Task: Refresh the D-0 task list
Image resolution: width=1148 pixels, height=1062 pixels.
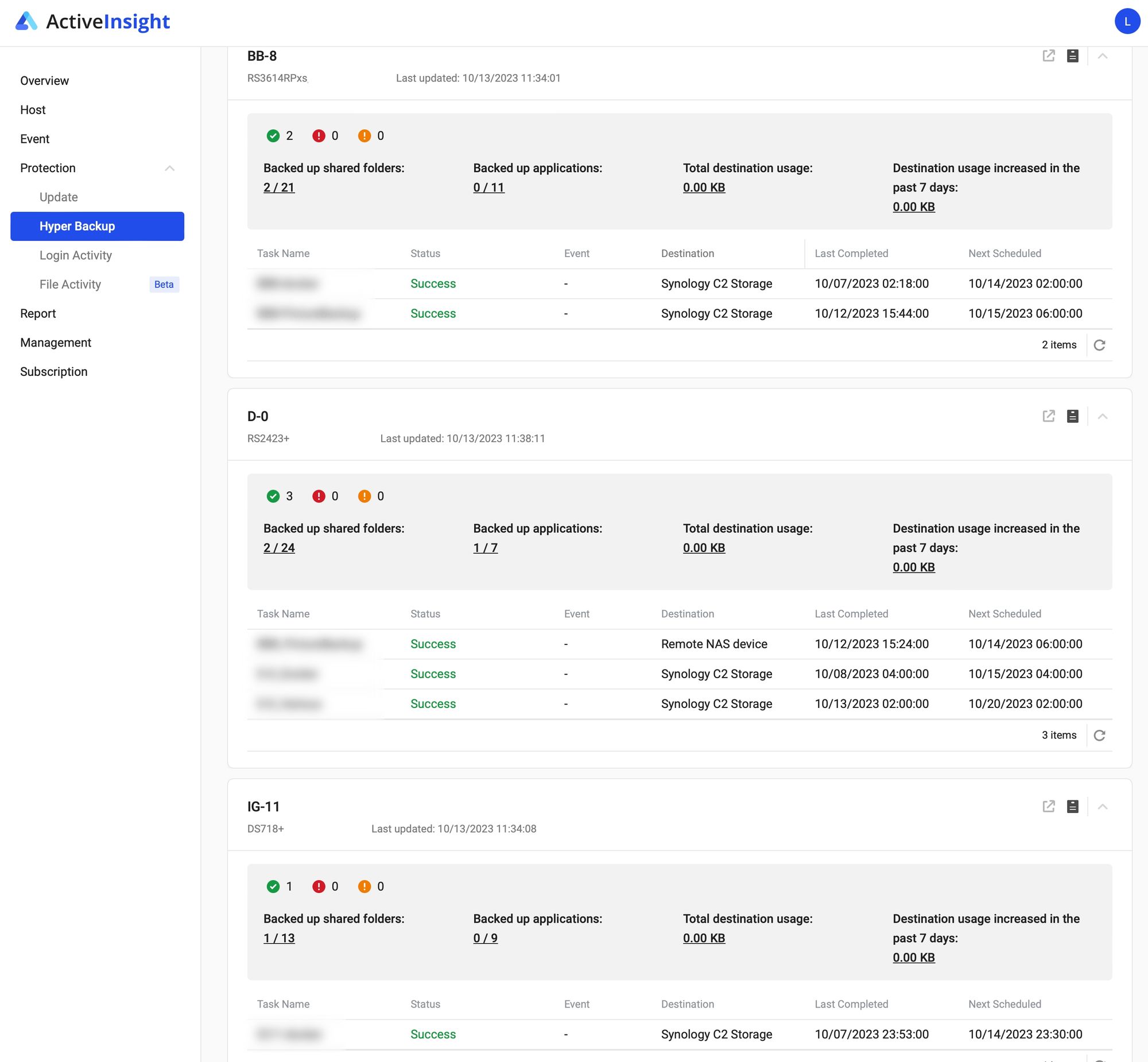Action: [x=1099, y=735]
